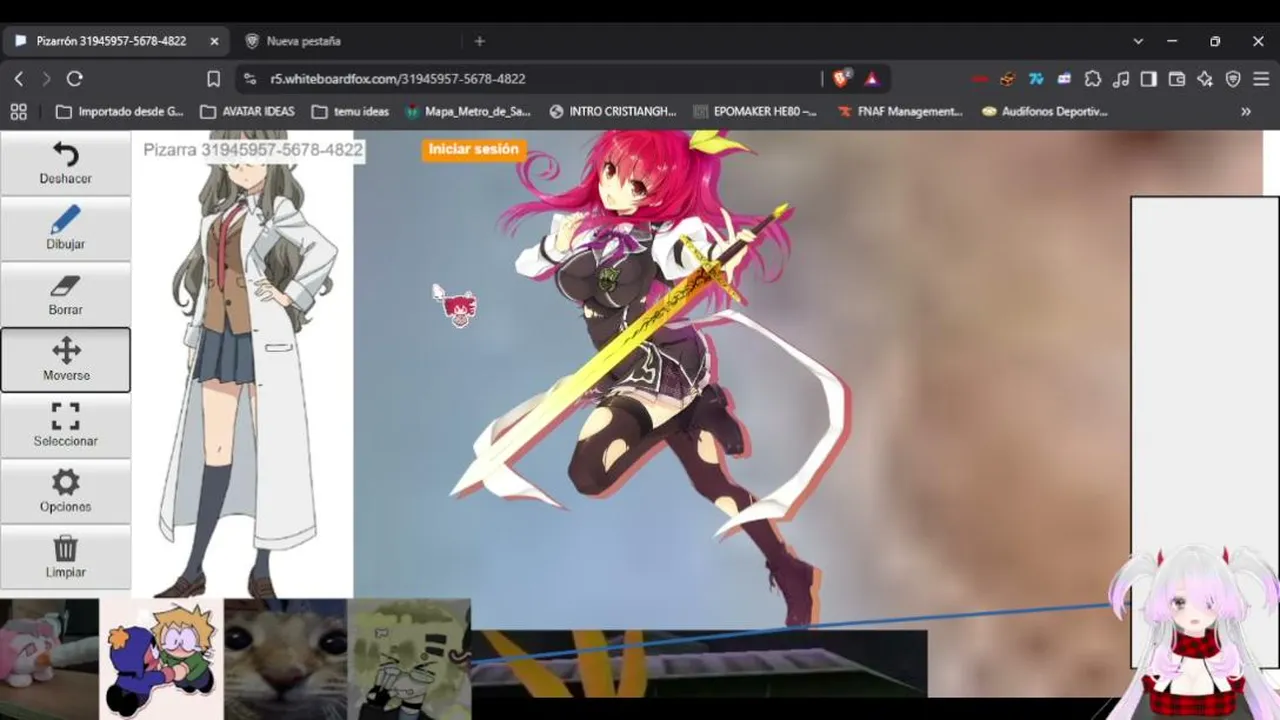
Task: Toggle the browser sidebar panel
Action: pyautogui.click(x=1149, y=79)
